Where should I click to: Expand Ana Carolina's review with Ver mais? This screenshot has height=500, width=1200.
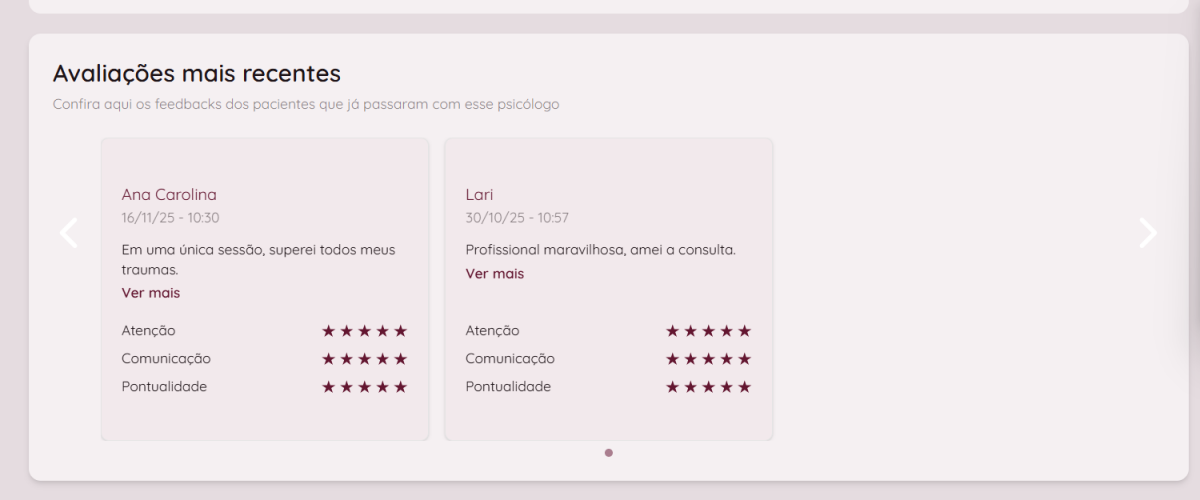[151, 293]
